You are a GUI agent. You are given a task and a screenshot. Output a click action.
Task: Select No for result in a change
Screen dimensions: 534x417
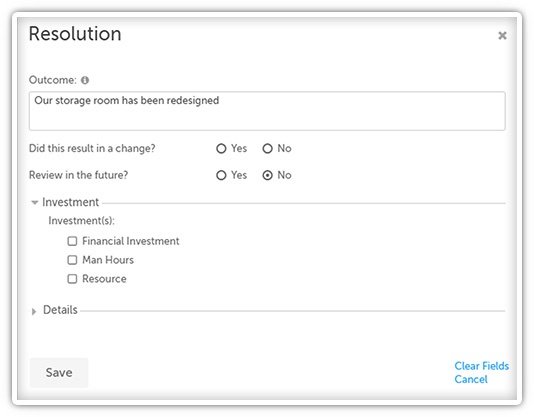pos(268,149)
